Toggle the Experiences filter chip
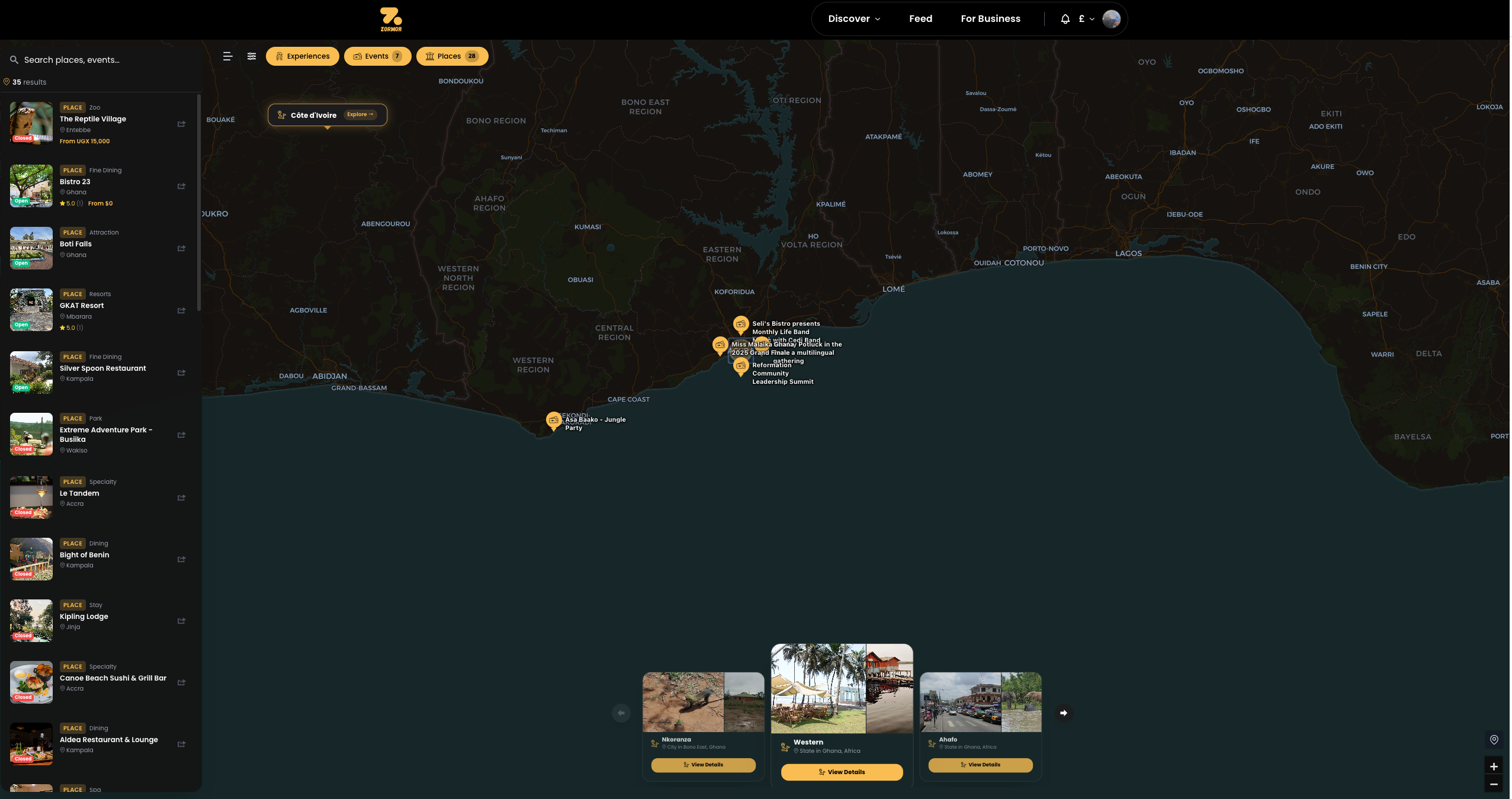 [302, 56]
